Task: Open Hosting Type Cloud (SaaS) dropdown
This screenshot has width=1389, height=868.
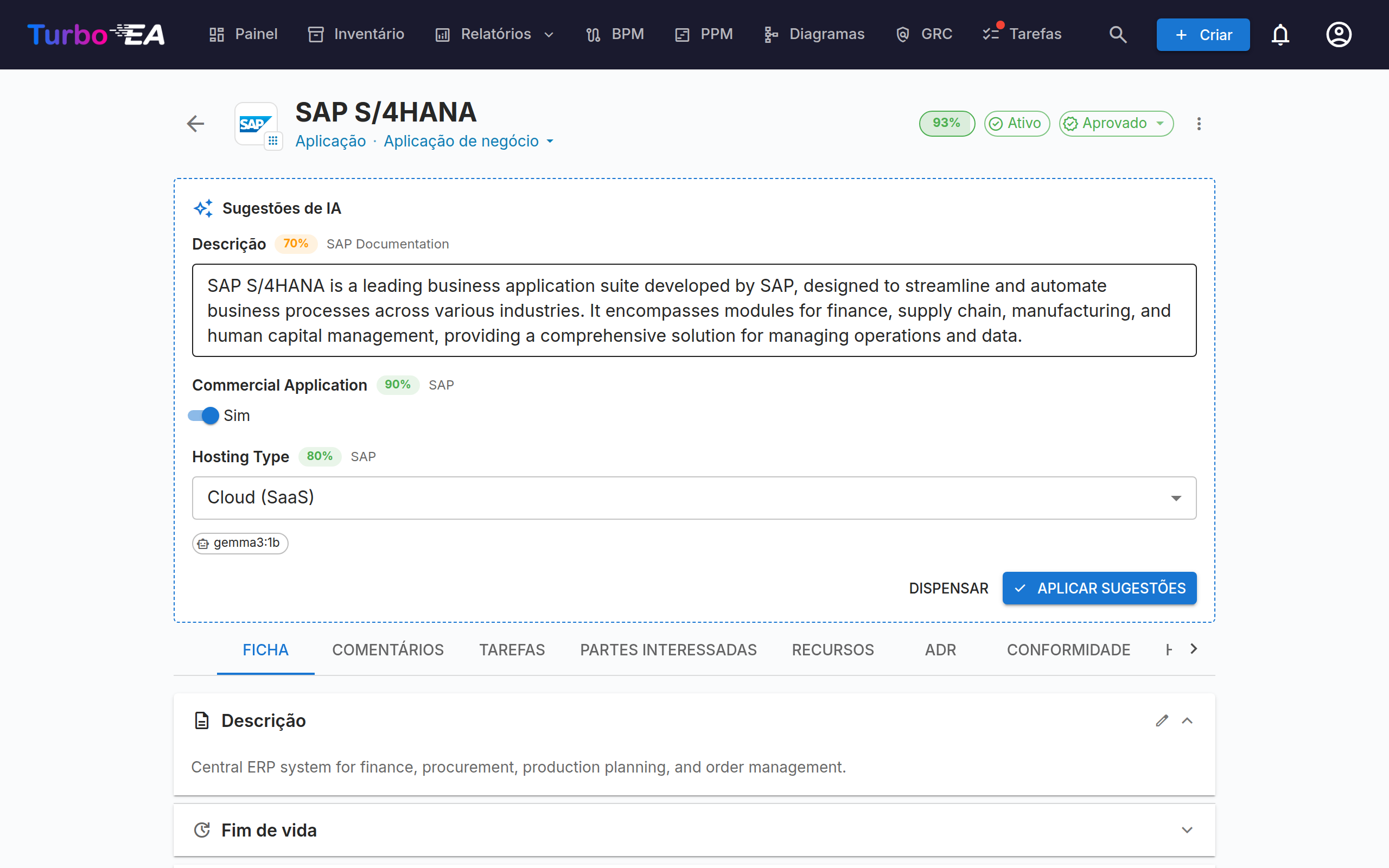Action: (694, 497)
